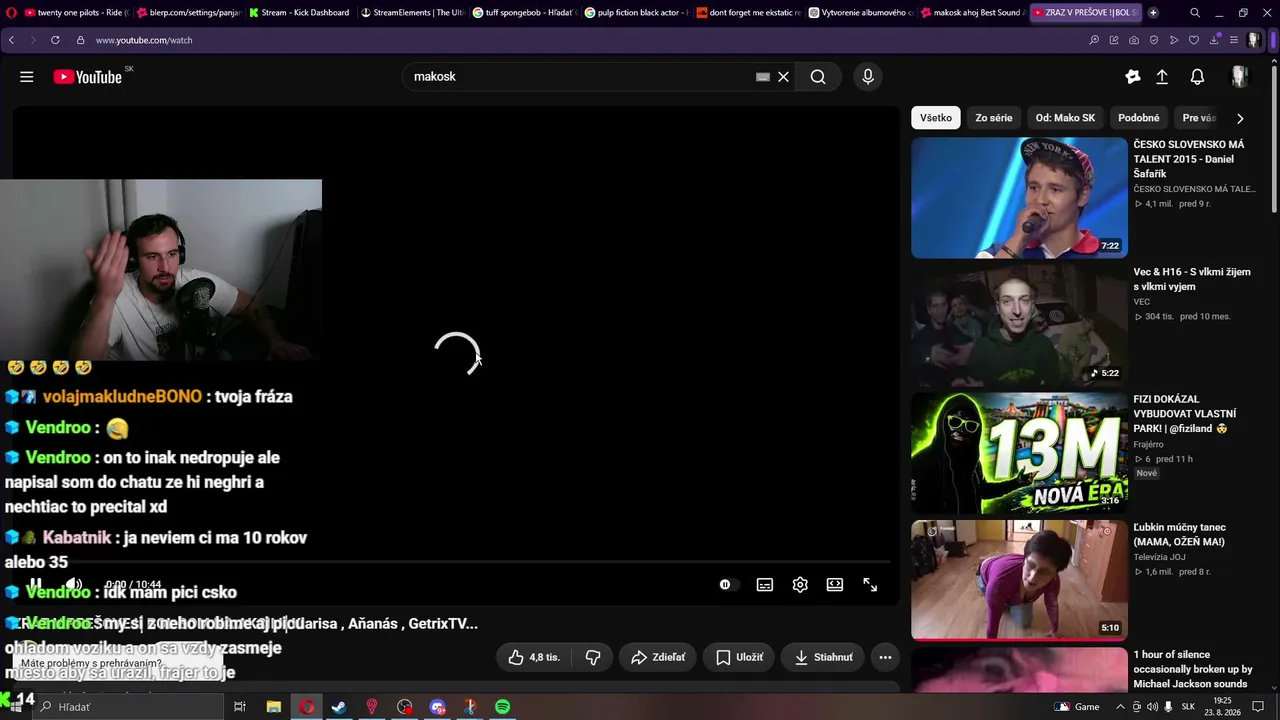
Task: Open more actions three-dot menu
Action: tap(885, 657)
